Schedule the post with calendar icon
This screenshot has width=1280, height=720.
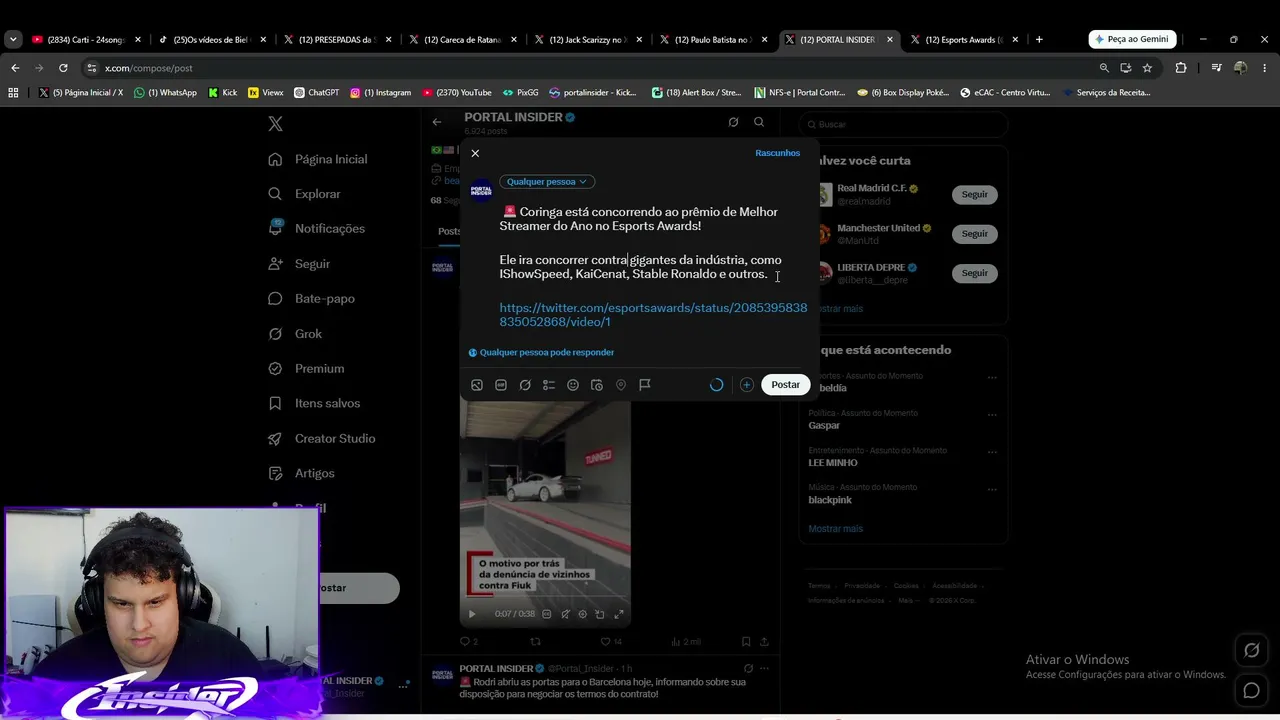(597, 385)
